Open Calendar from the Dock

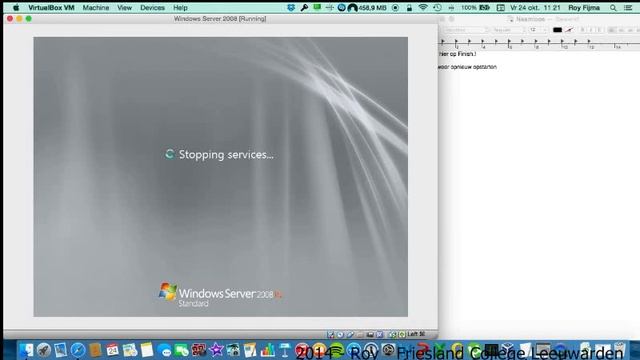(x=112, y=350)
